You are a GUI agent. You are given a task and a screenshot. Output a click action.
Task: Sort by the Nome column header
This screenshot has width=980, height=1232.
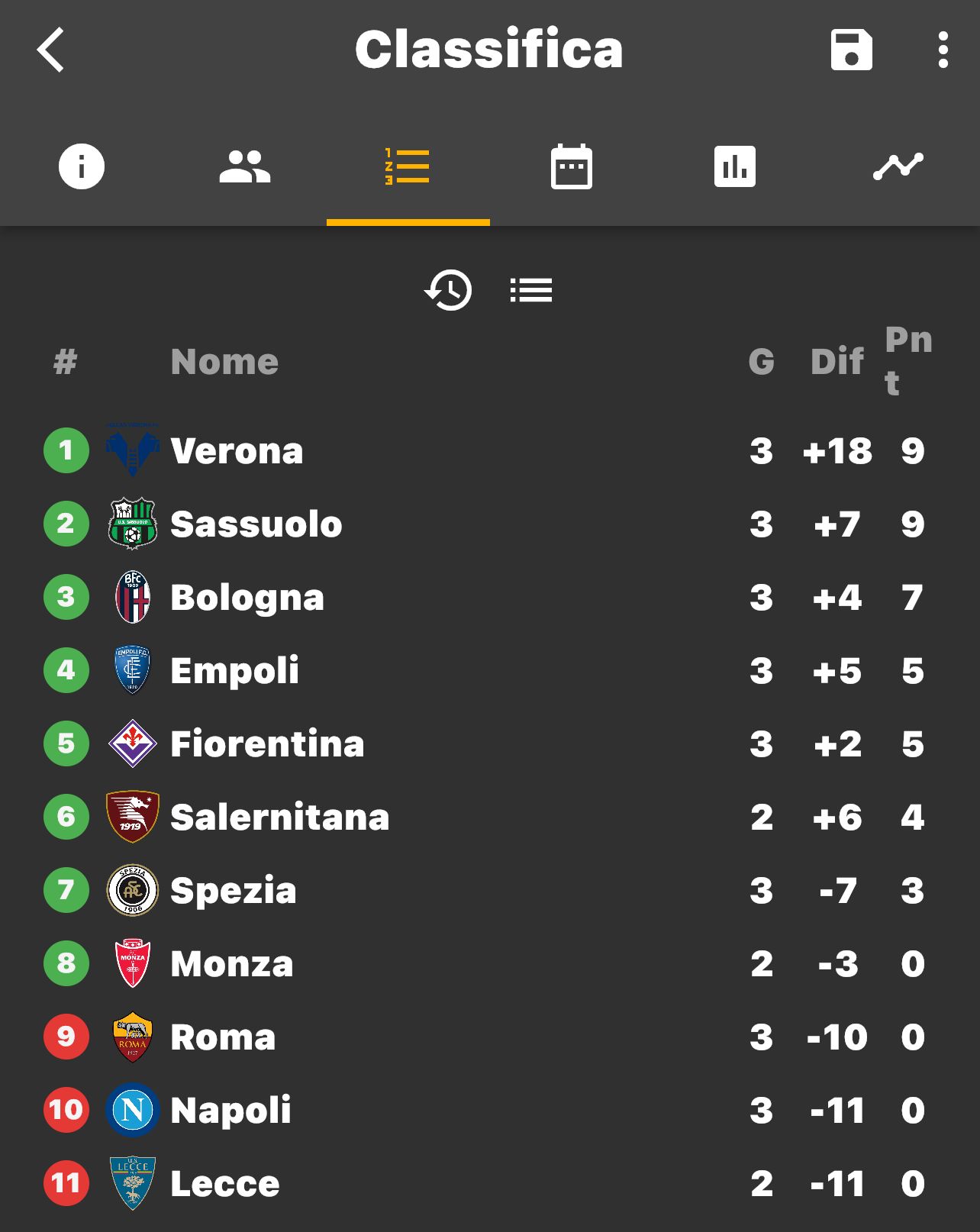click(224, 361)
